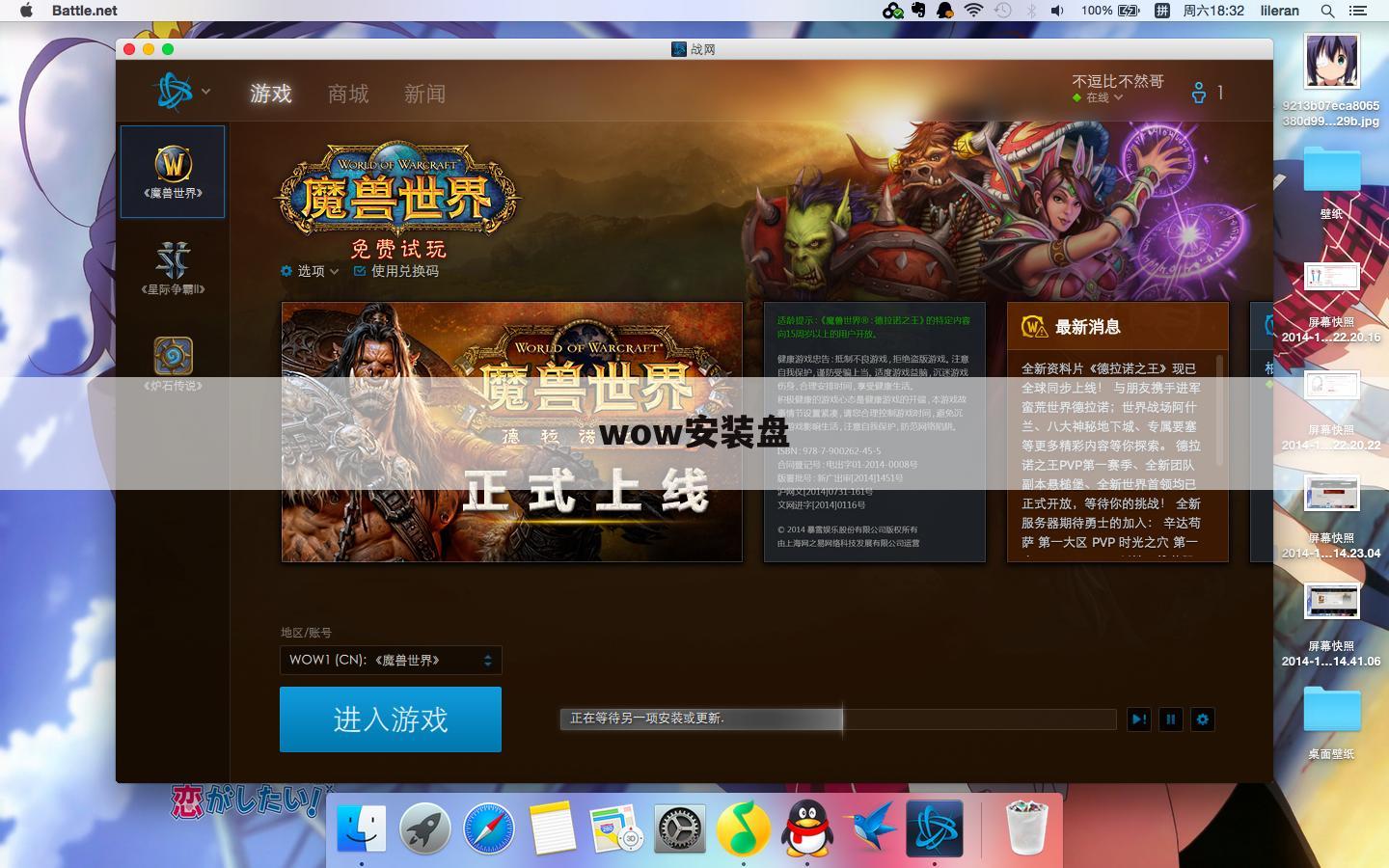Click the Bluetooth menu bar icon
1389x868 pixels.
tap(1031, 11)
